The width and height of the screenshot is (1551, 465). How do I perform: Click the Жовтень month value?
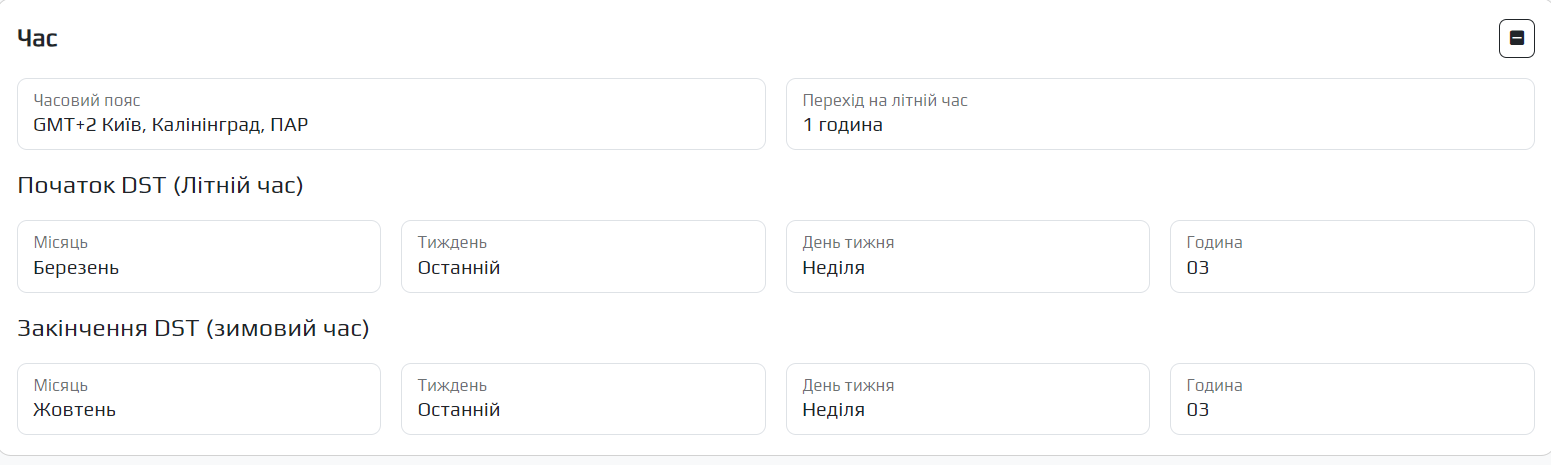click(x=74, y=410)
